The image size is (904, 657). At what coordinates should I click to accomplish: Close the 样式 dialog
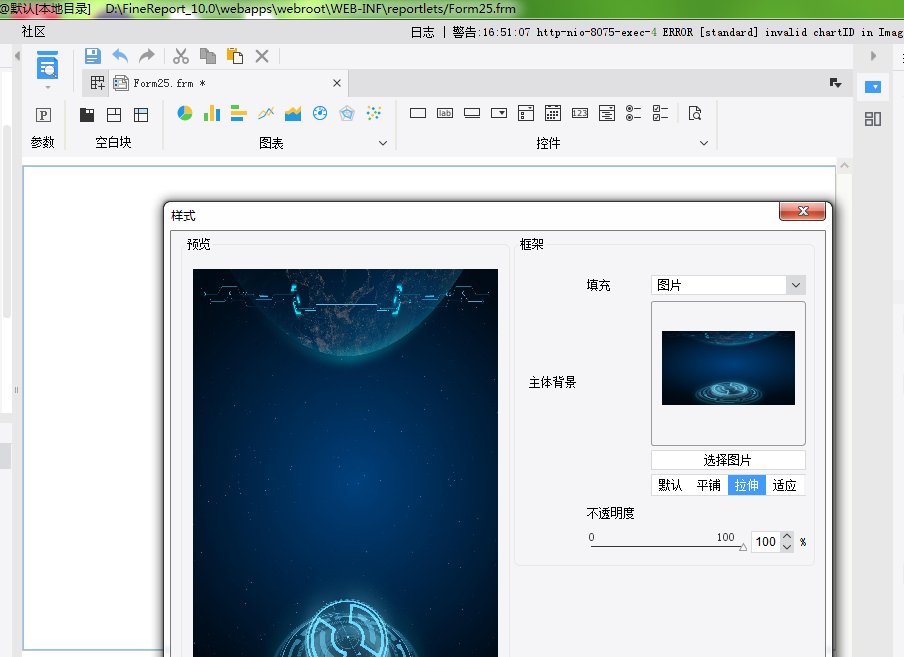pyautogui.click(x=803, y=211)
